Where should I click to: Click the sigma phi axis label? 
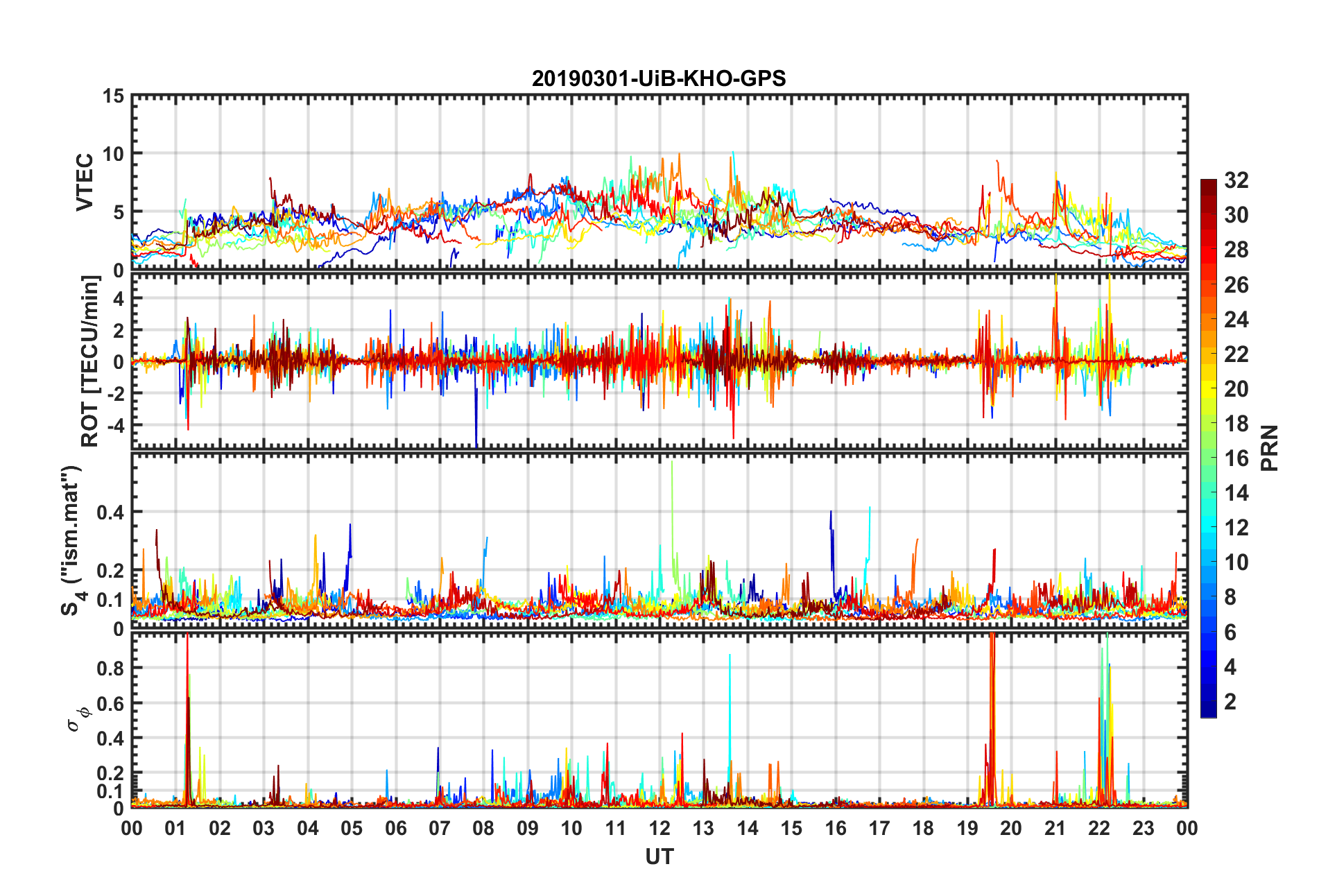point(77,719)
